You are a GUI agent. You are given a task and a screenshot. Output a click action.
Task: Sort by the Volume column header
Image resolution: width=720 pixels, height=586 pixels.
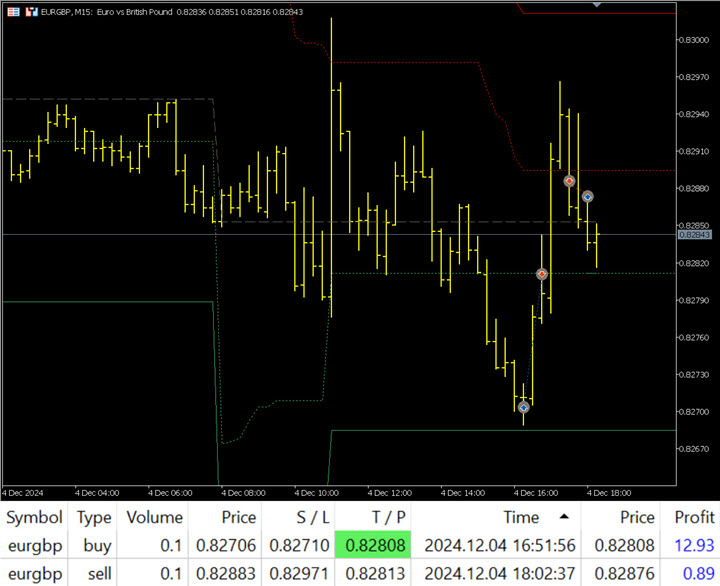coord(154,517)
